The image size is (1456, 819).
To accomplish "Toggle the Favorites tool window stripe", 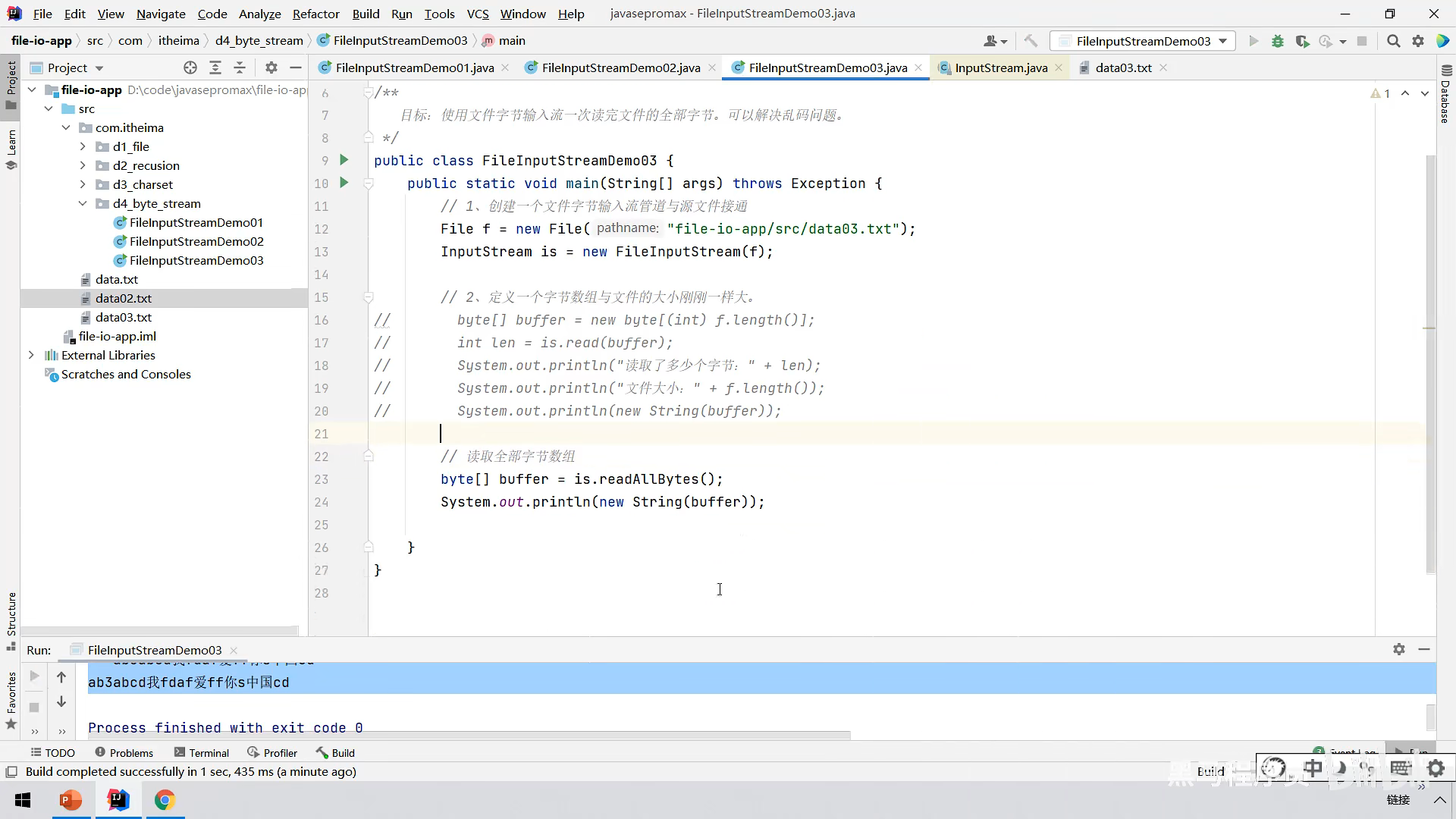I will (11, 694).
